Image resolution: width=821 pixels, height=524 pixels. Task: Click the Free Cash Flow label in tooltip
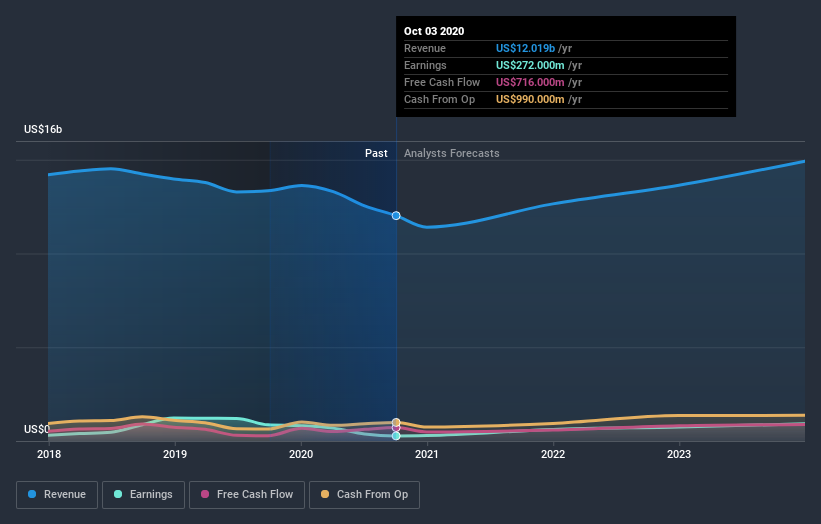click(442, 82)
